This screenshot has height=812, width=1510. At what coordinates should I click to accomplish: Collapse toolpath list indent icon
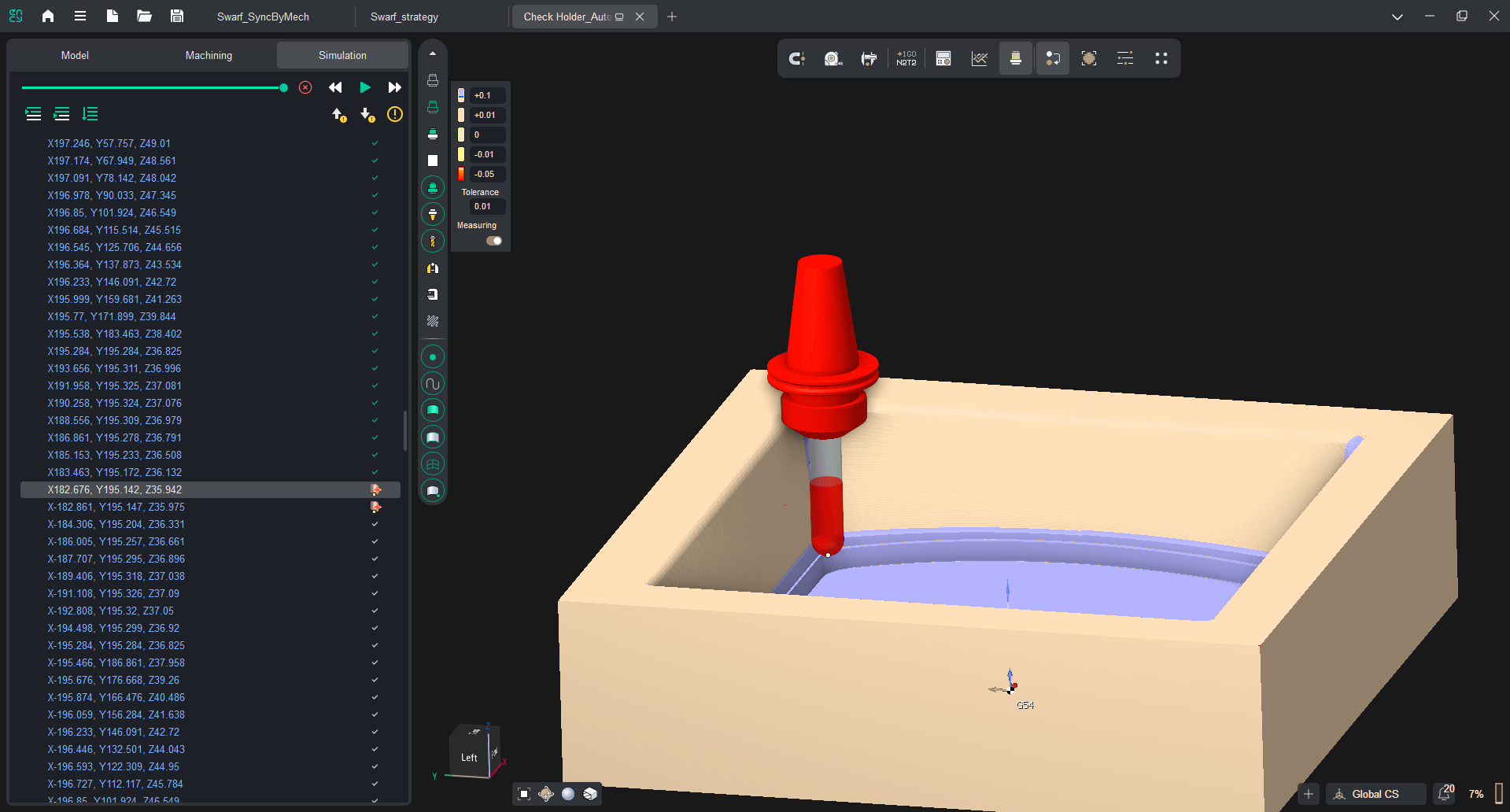pos(61,114)
